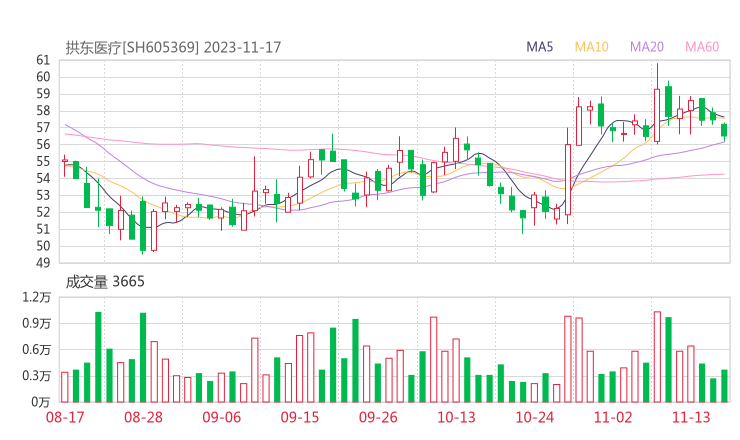Select the 59 price axis label

(x=43, y=94)
